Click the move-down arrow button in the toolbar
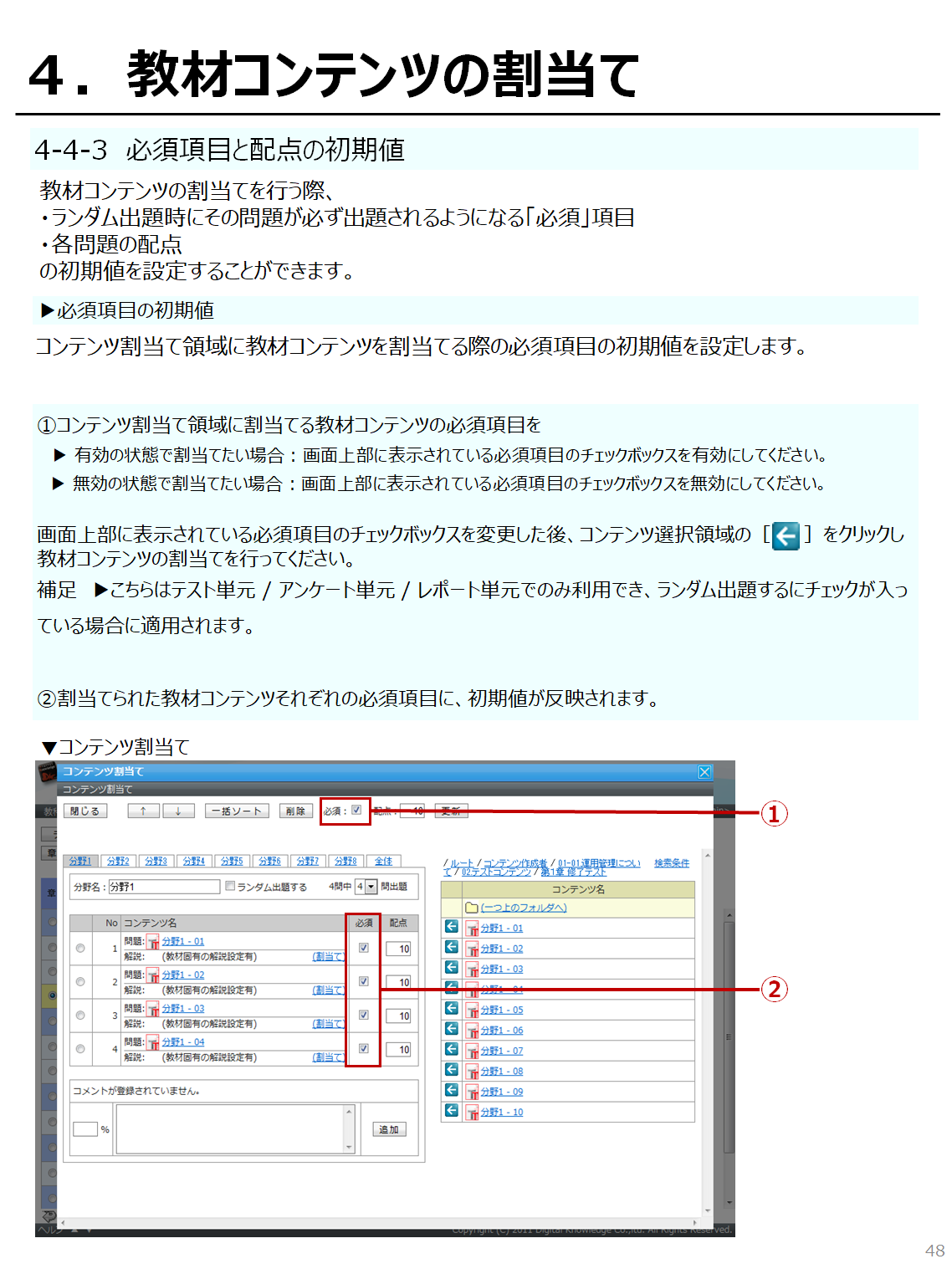Viewport: 952px width, 1269px height. click(178, 811)
